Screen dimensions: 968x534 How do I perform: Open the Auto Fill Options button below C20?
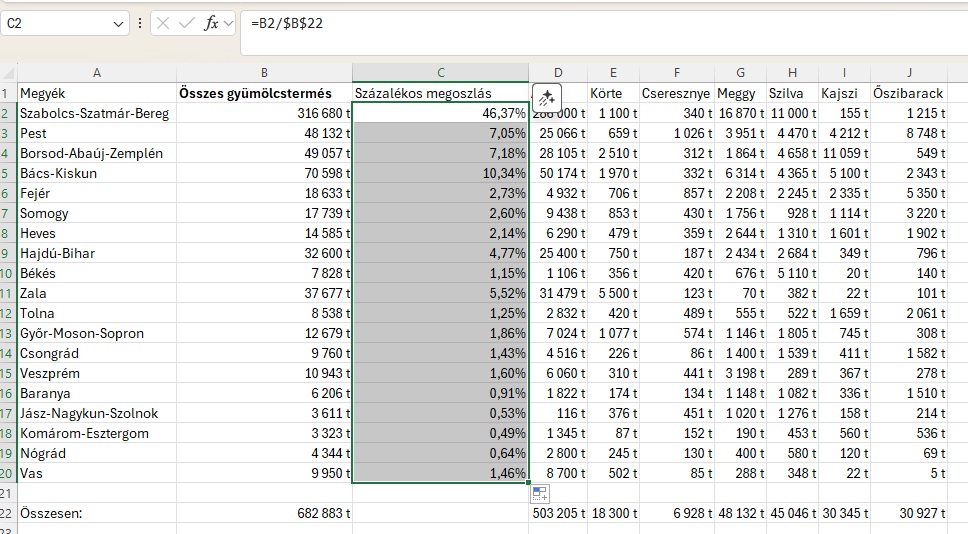point(540,492)
